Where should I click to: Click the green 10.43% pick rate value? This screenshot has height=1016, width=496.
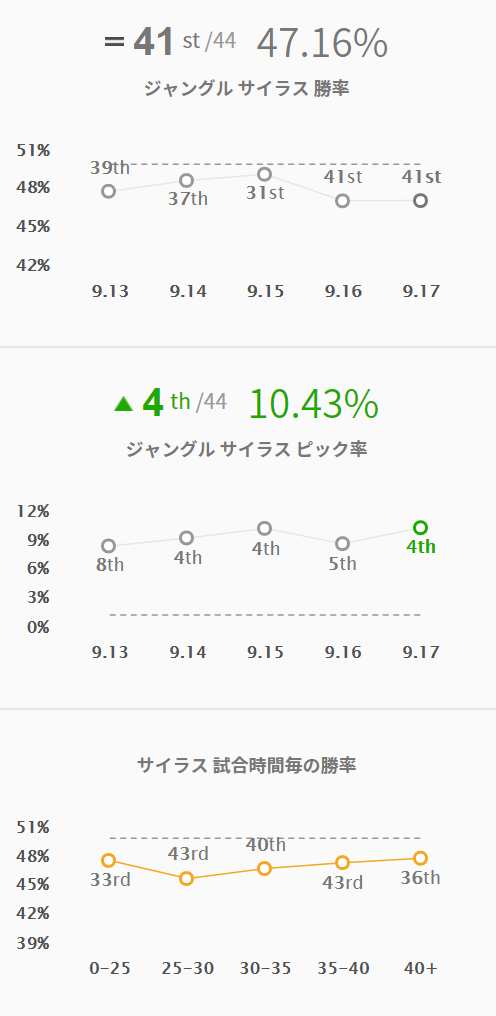(x=313, y=404)
